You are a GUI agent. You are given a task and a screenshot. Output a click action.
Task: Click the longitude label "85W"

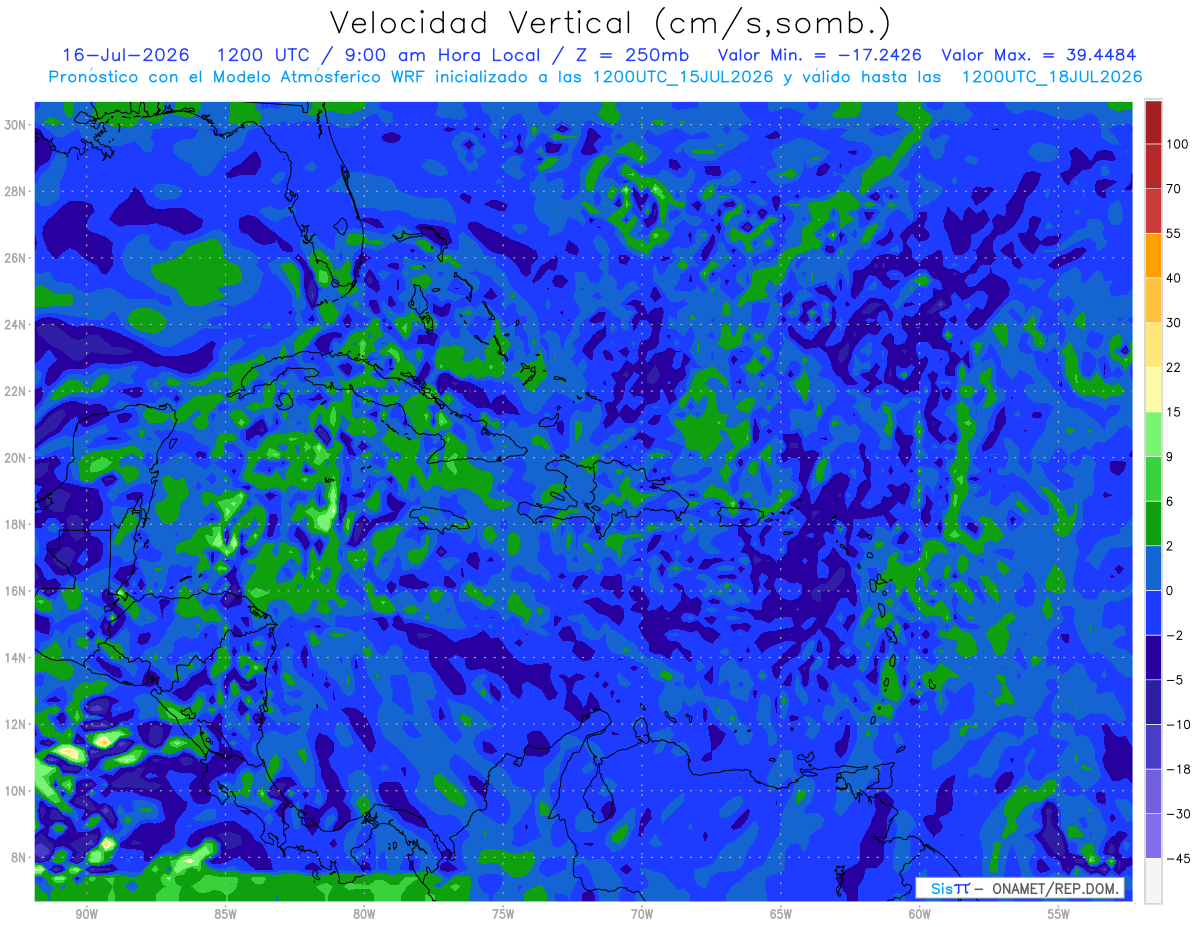(225, 914)
